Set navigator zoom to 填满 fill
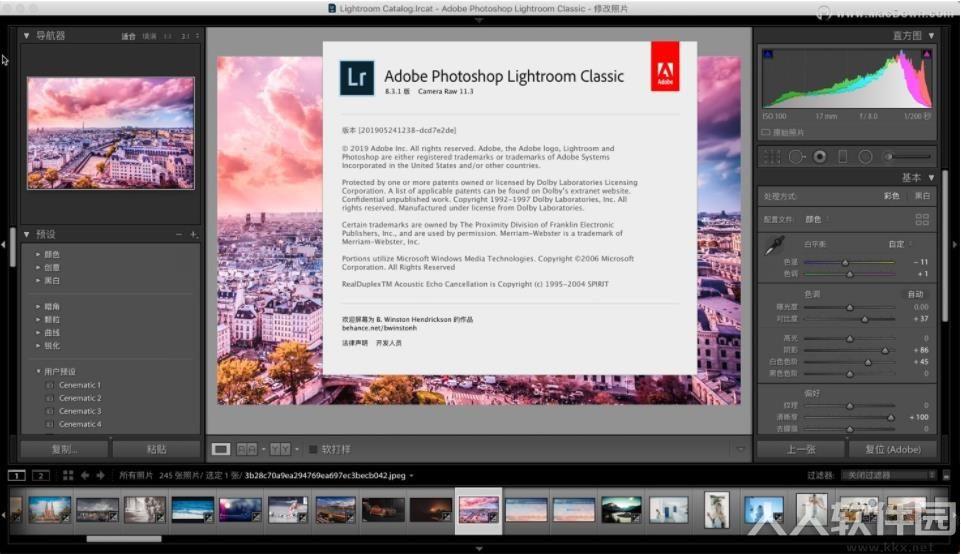 (x=149, y=36)
